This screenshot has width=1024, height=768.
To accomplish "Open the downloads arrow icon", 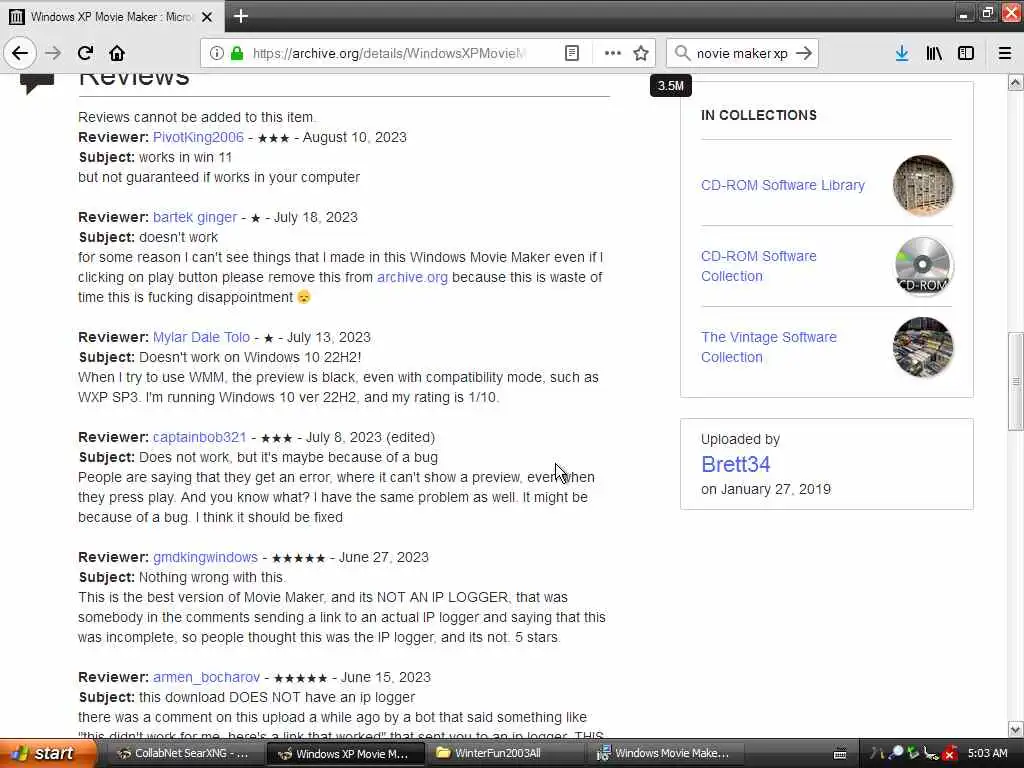I will [901, 53].
